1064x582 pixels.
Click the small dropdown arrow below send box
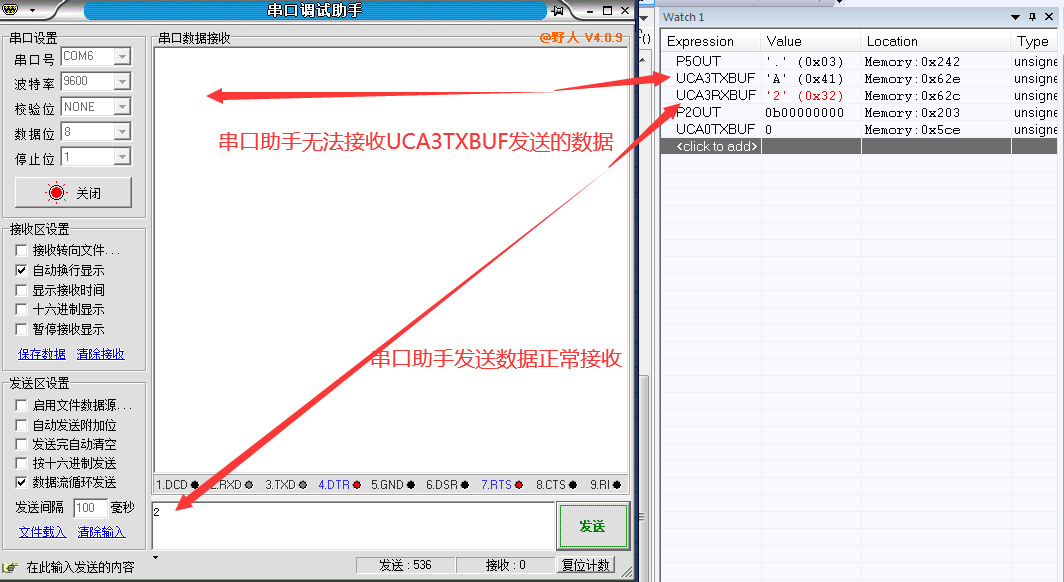(x=155, y=558)
